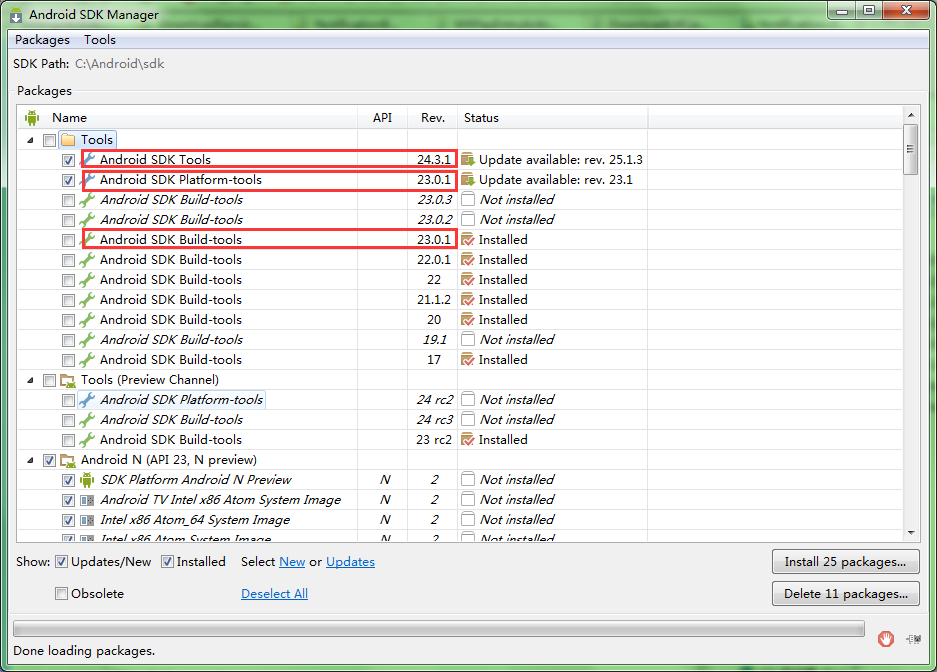Click the installed status icon of Build-tools 23.0.1
937x672 pixels.
(468, 240)
